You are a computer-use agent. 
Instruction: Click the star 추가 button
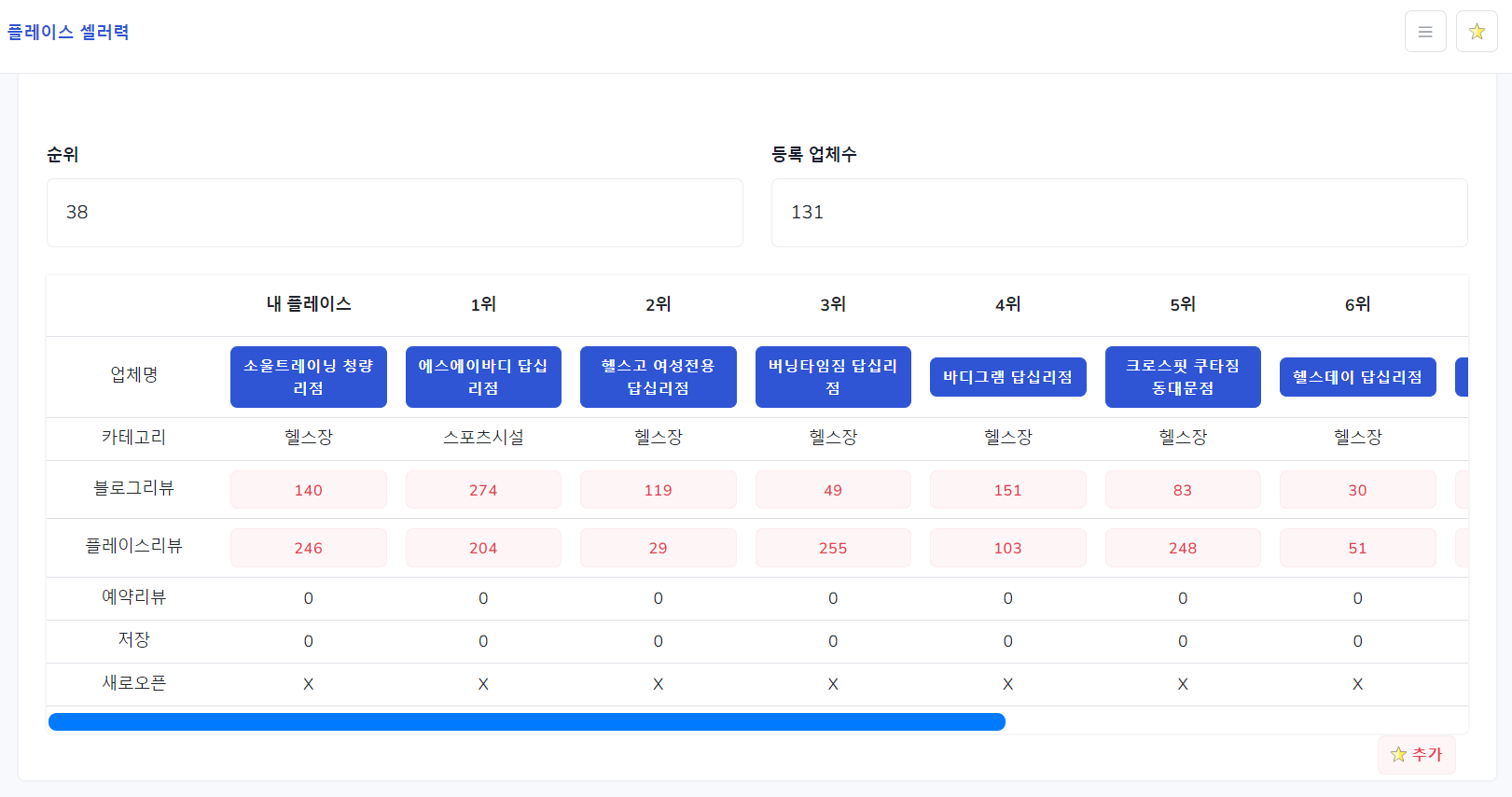point(1416,754)
